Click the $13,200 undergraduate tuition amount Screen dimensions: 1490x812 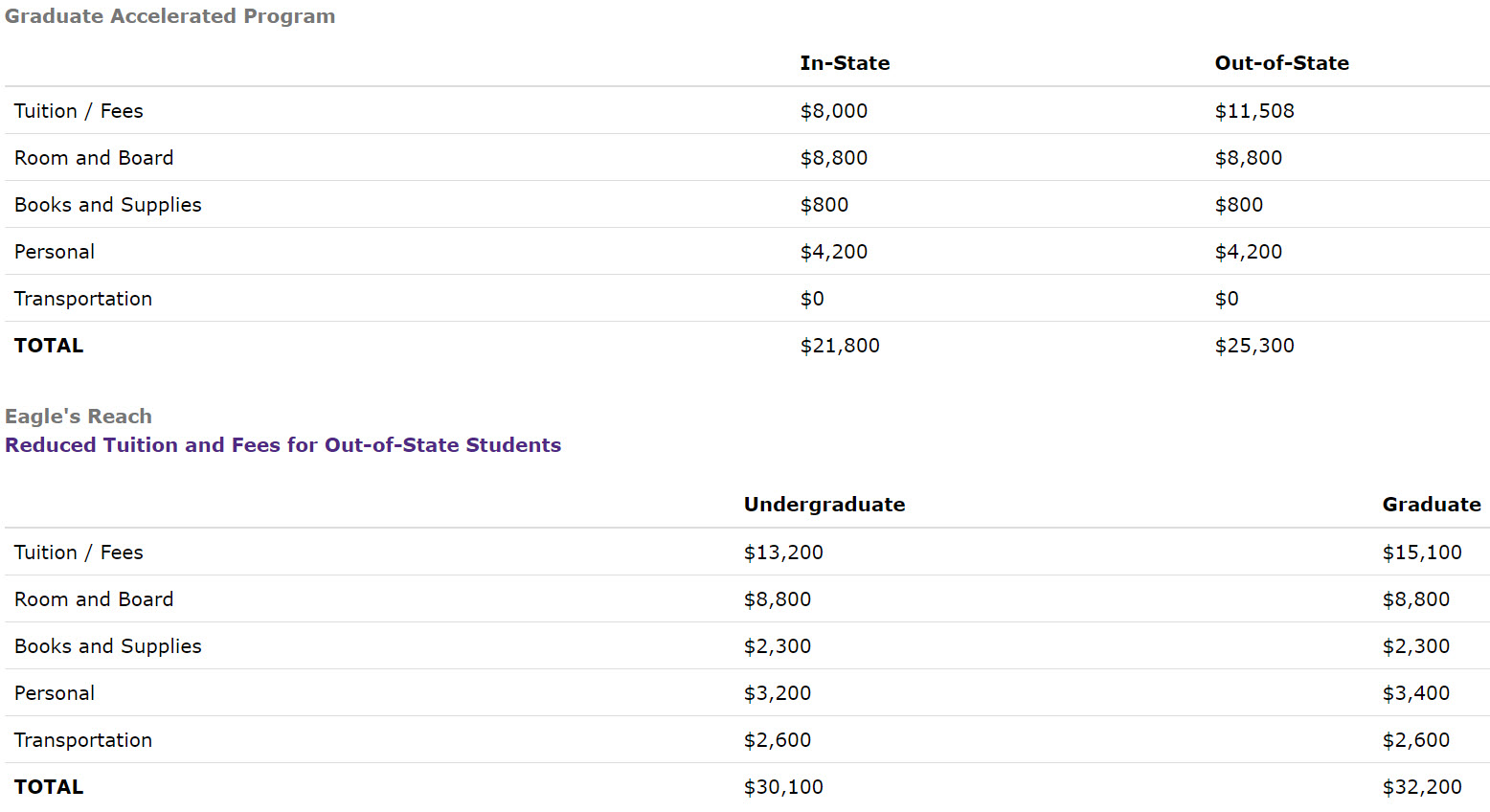782,553
